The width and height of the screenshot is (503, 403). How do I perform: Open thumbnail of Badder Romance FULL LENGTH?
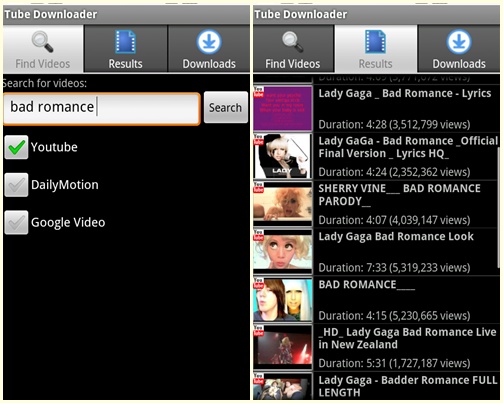coord(283,387)
